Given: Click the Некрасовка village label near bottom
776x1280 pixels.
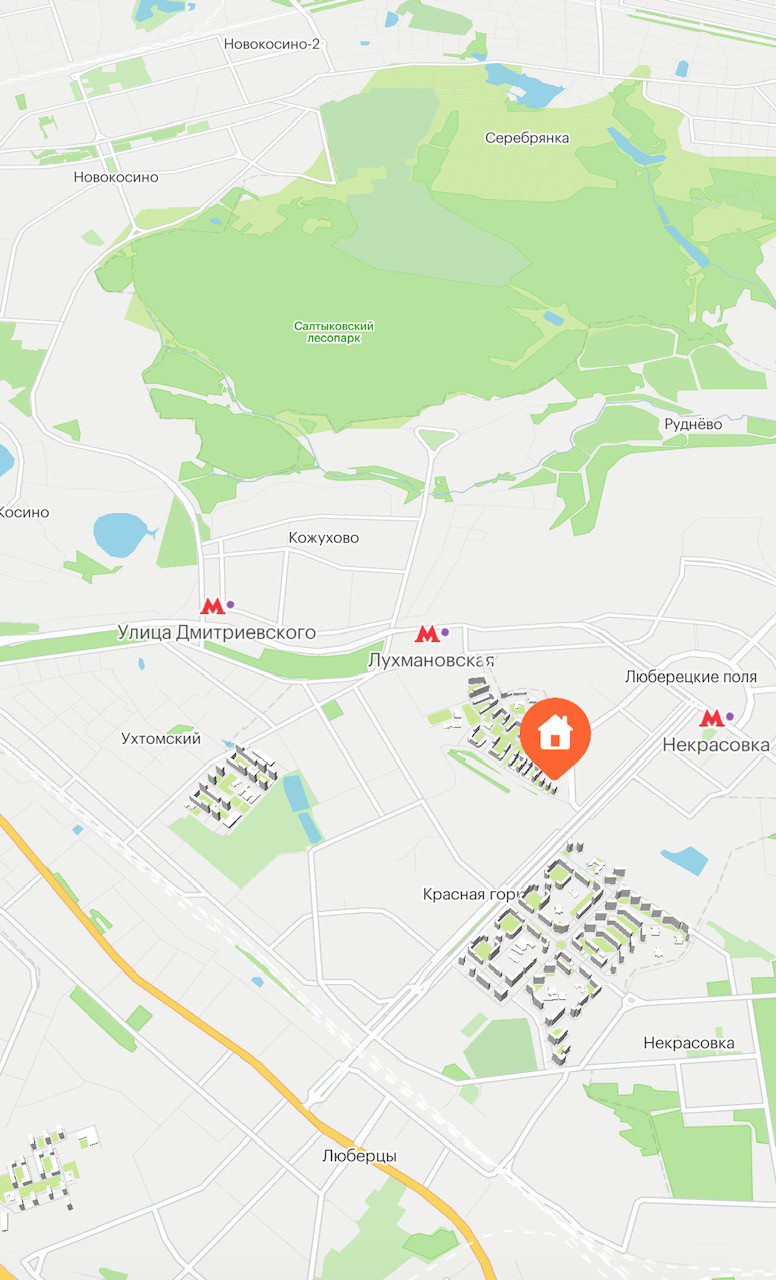Looking at the screenshot, I should [689, 1043].
